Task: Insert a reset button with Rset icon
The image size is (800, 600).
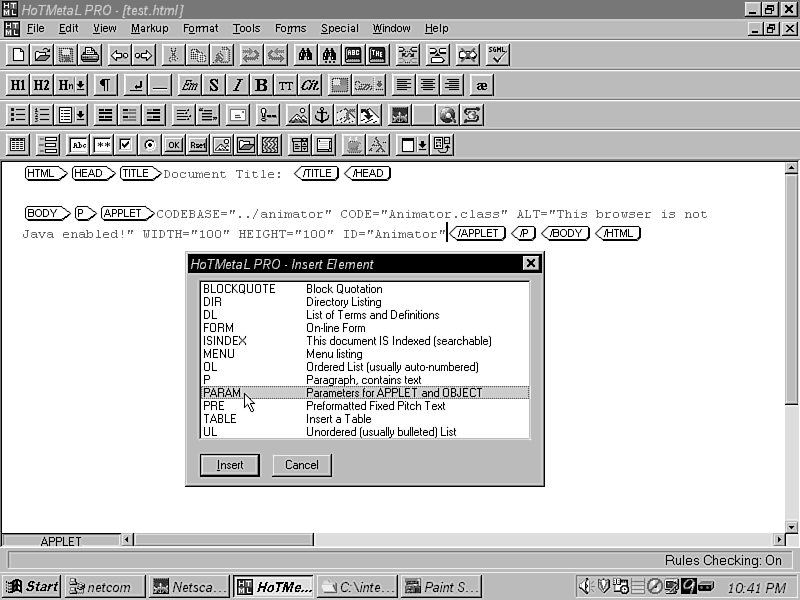Action: click(198, 145)
